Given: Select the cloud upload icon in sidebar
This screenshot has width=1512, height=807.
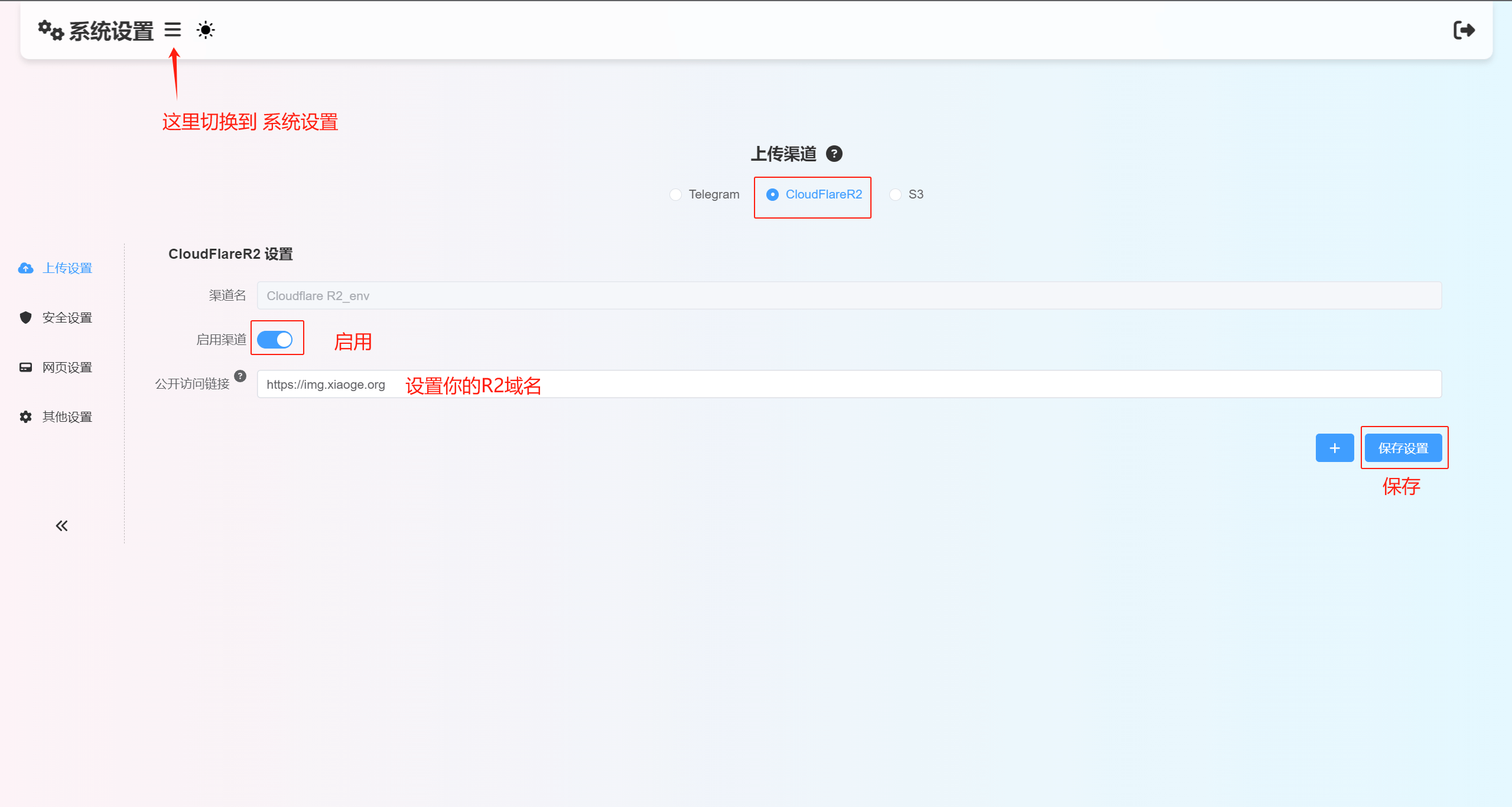Looking at the screenshot, I should [x=25, y=268].
